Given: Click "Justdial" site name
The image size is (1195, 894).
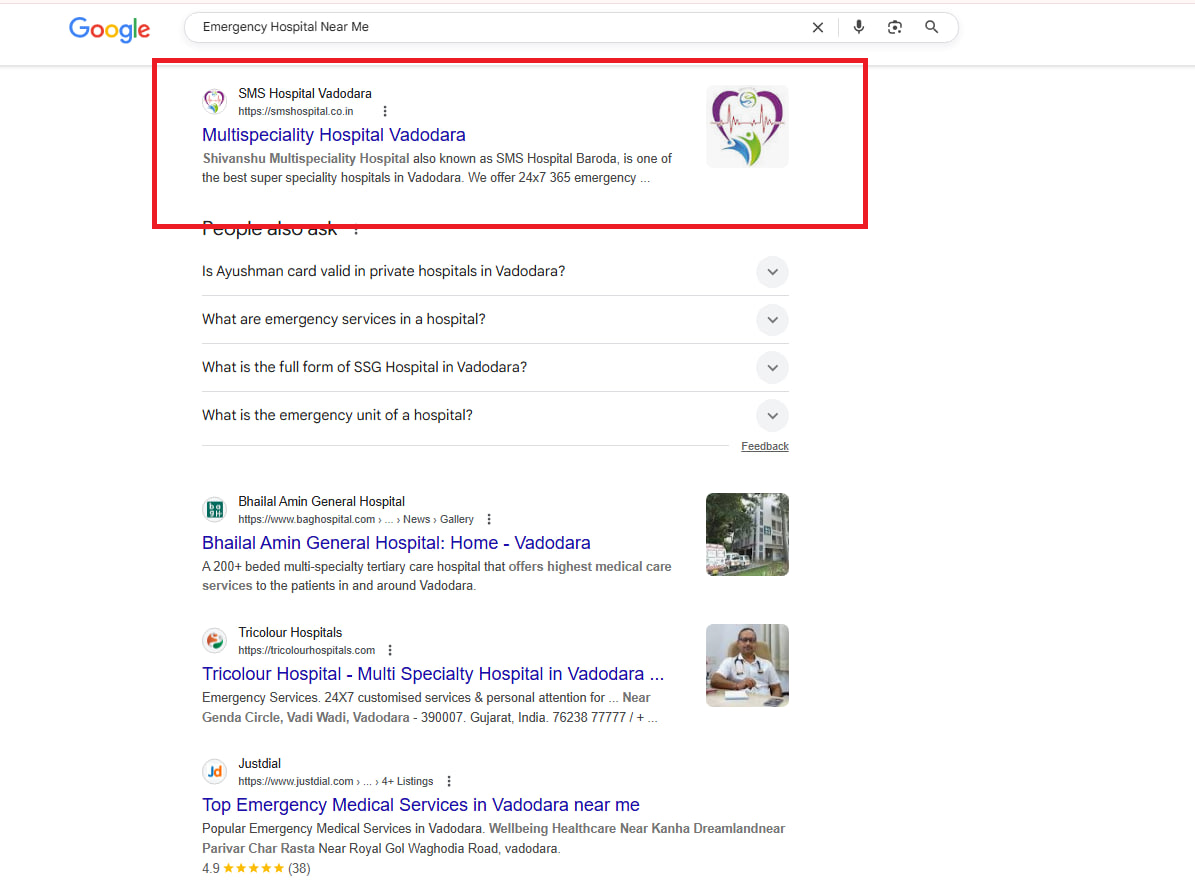Looking at the screenshot, I should [x=259, y=764].
